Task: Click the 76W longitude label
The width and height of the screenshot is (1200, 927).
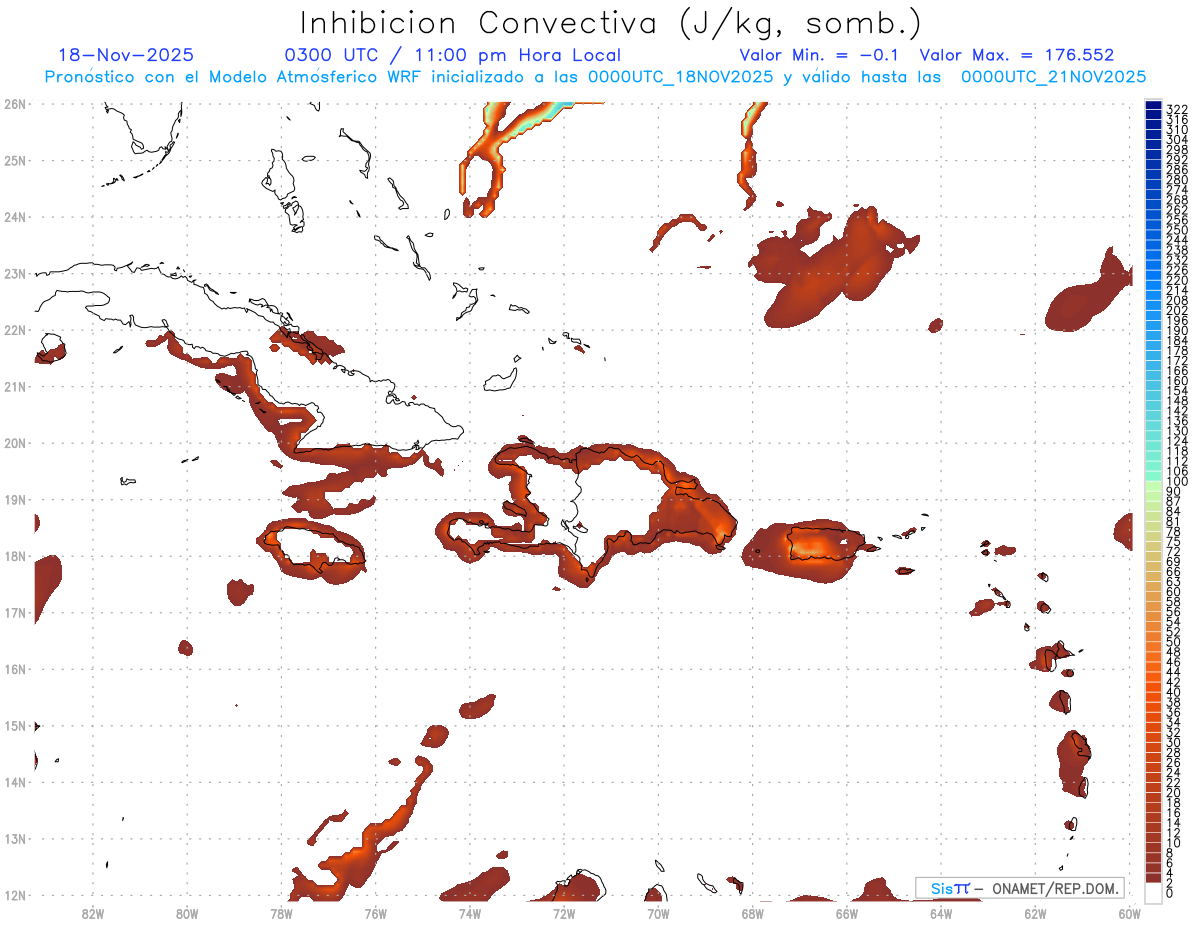Action: 375,913
